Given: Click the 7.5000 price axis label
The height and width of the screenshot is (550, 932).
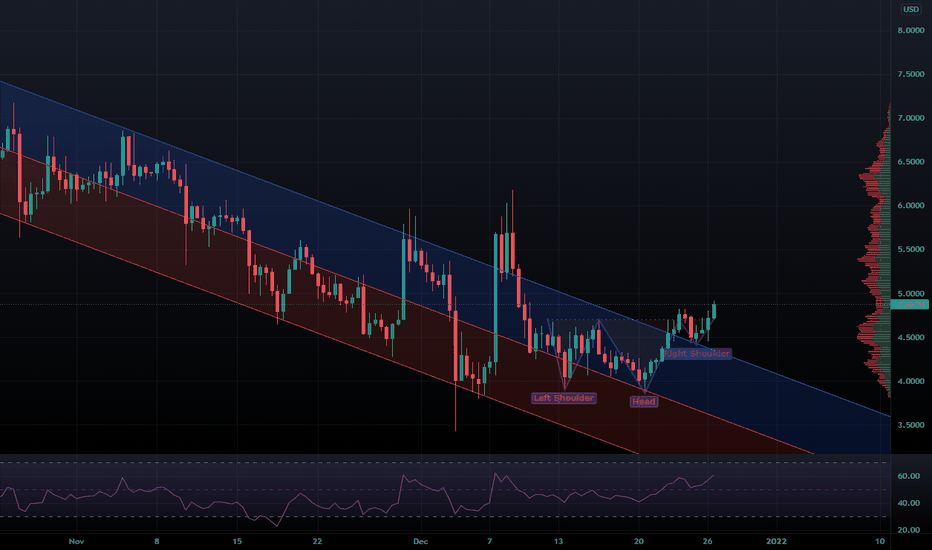Looking at the screenshot, I should [911, 74].
